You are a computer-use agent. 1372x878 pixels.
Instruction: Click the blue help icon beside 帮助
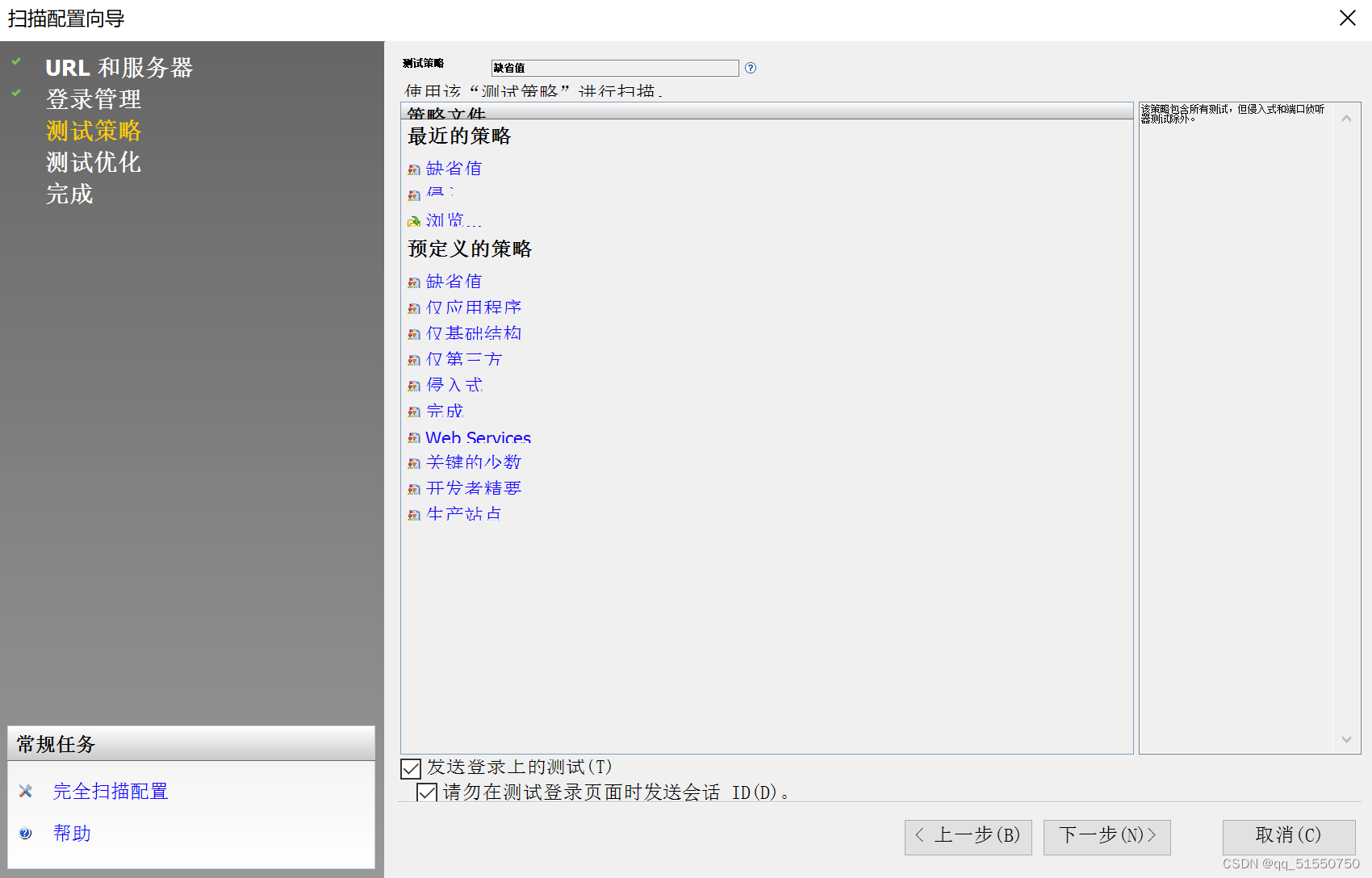pos(26,834)
